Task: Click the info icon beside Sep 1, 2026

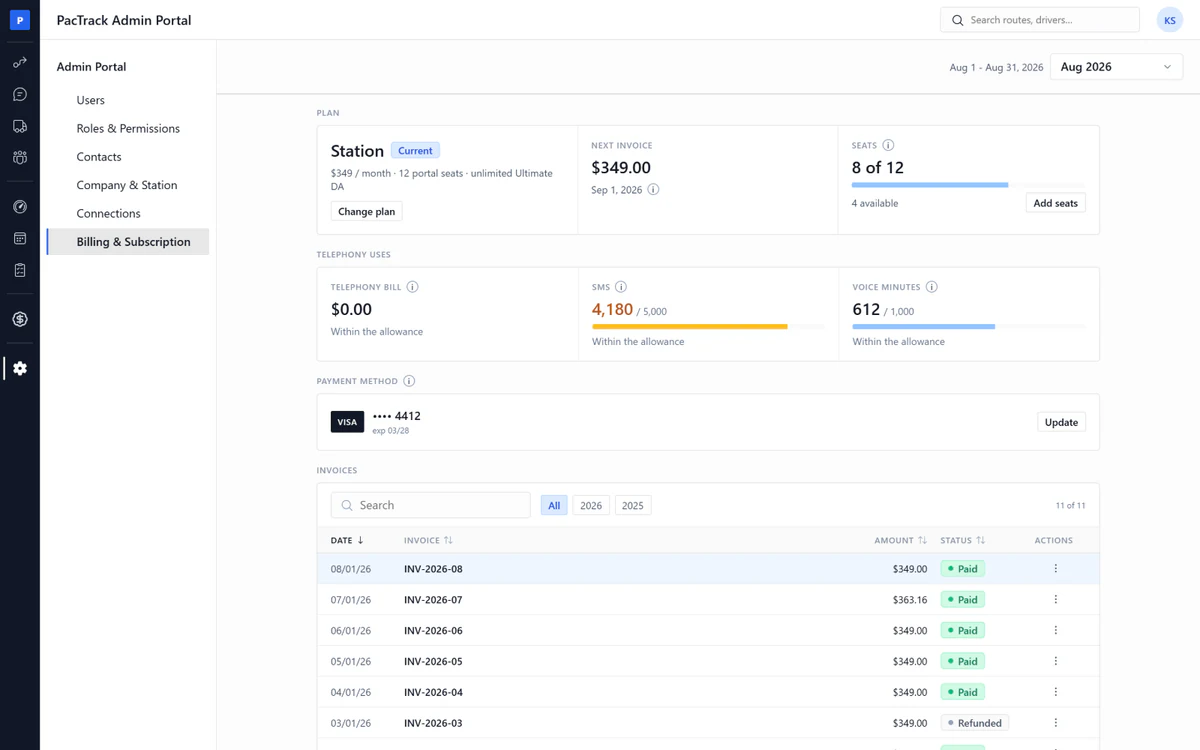Action: coord(653,189)
